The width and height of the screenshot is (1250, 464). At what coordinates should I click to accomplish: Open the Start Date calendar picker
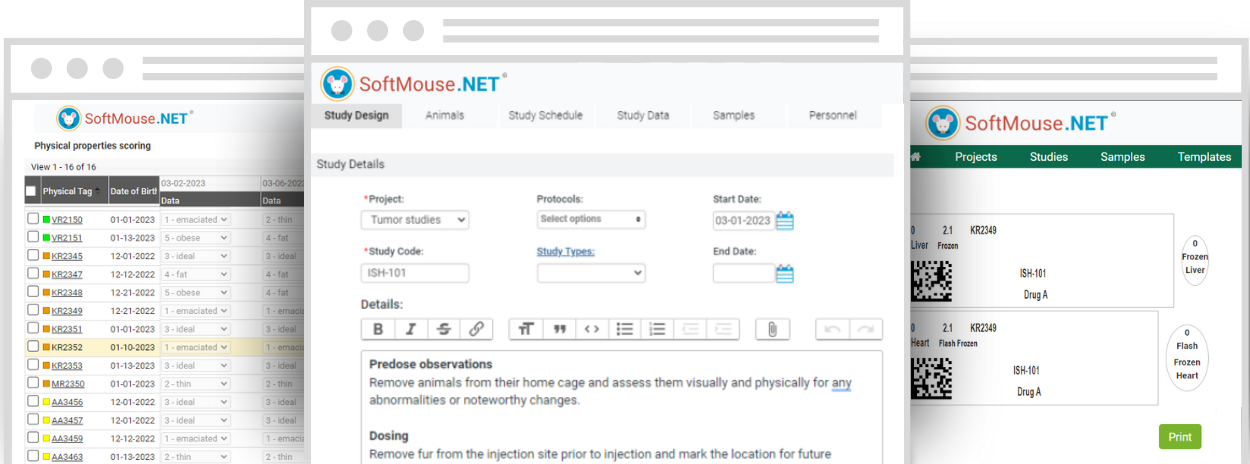[785, 220]
